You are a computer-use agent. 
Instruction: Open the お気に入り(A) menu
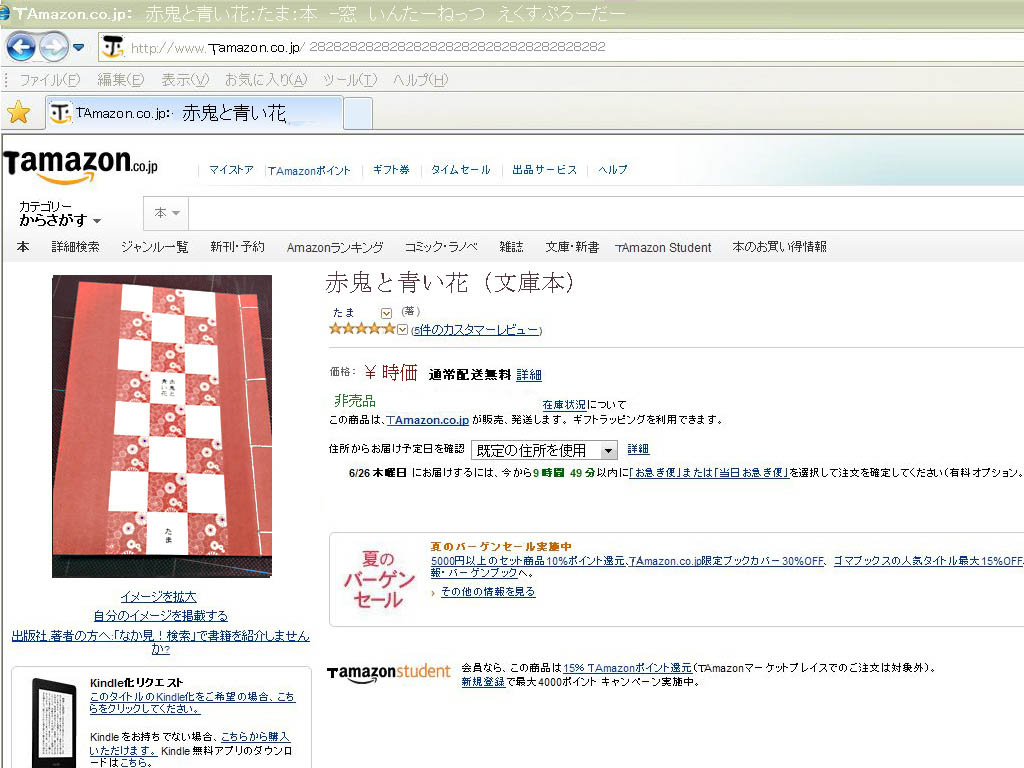coord(266,80)
